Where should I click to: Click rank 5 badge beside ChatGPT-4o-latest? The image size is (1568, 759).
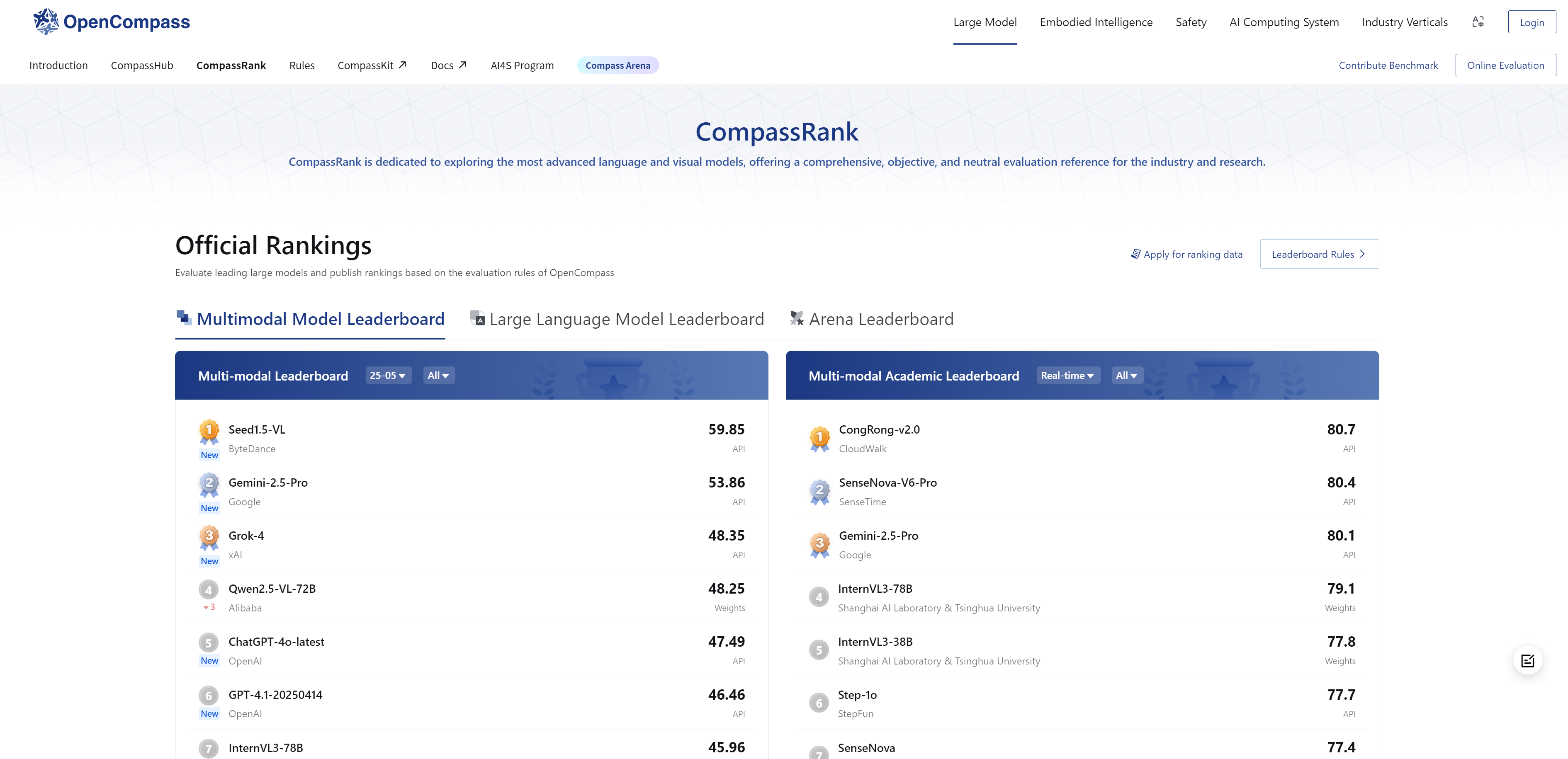(x=208, y=642)
